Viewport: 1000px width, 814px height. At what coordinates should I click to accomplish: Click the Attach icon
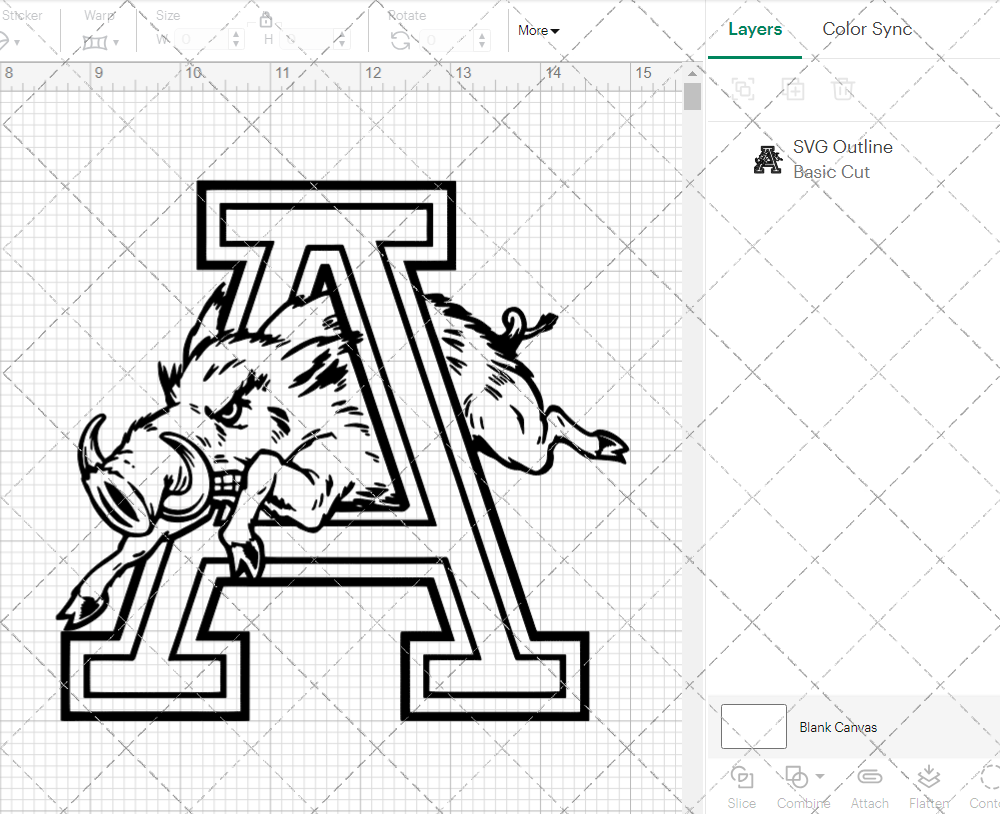coord(869,786)
